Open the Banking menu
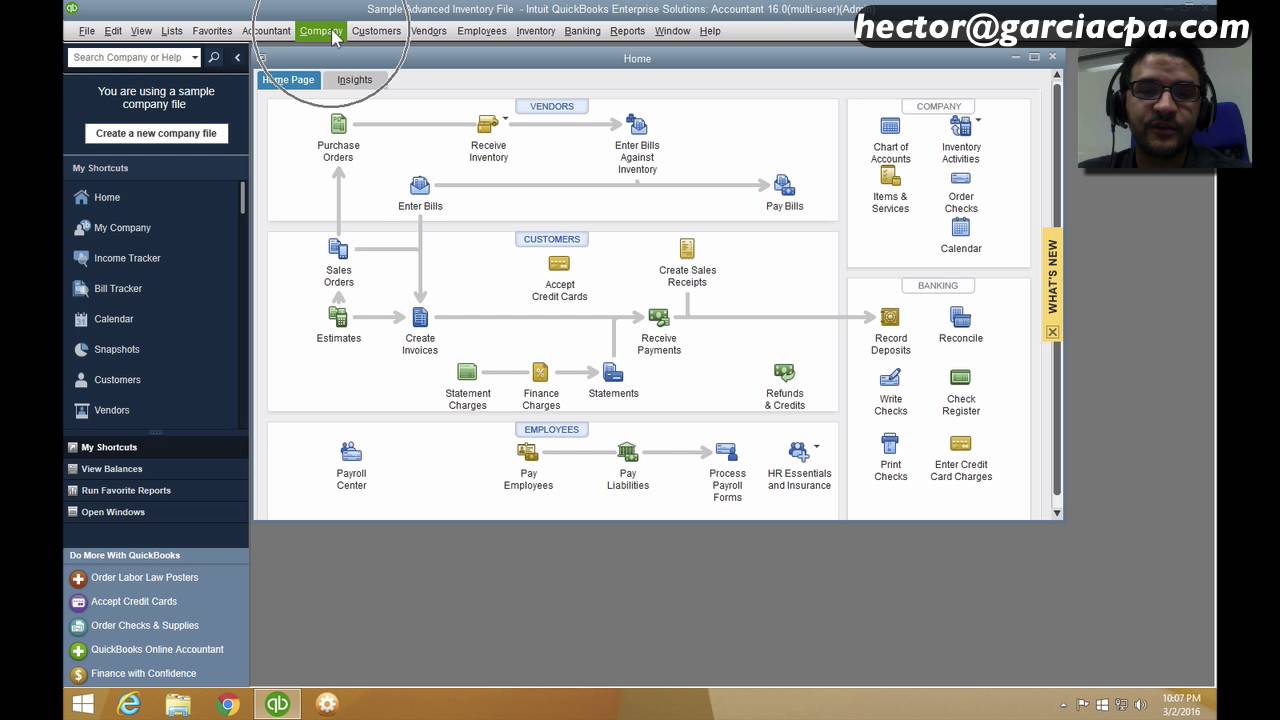Image resolution: width=1280 pixels, height=720 pixels. tap(582, 31)
